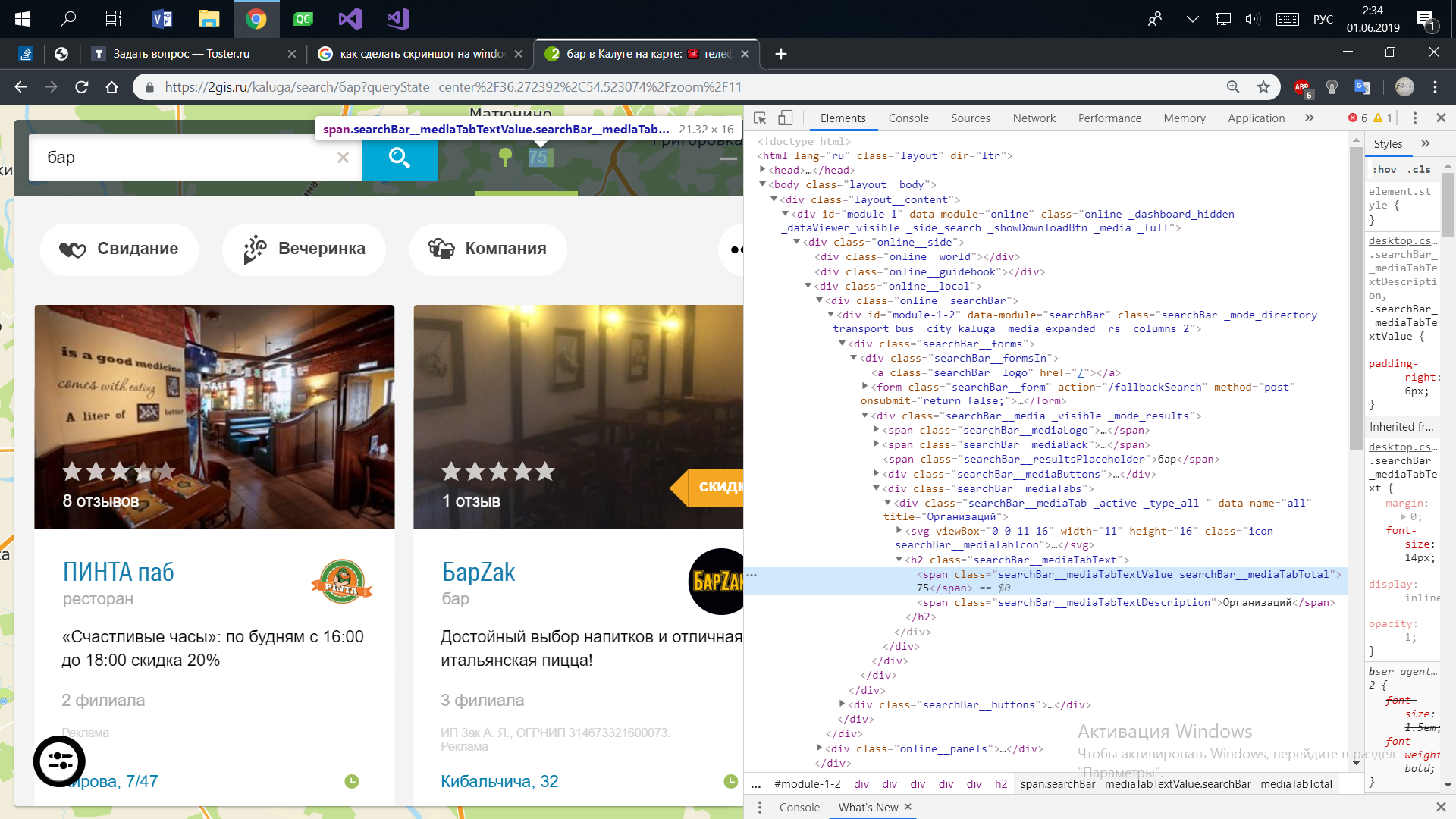Close the What's New drawer tab
The width and height of the screenshot is (1456, 819).
[x=908, y=807]
